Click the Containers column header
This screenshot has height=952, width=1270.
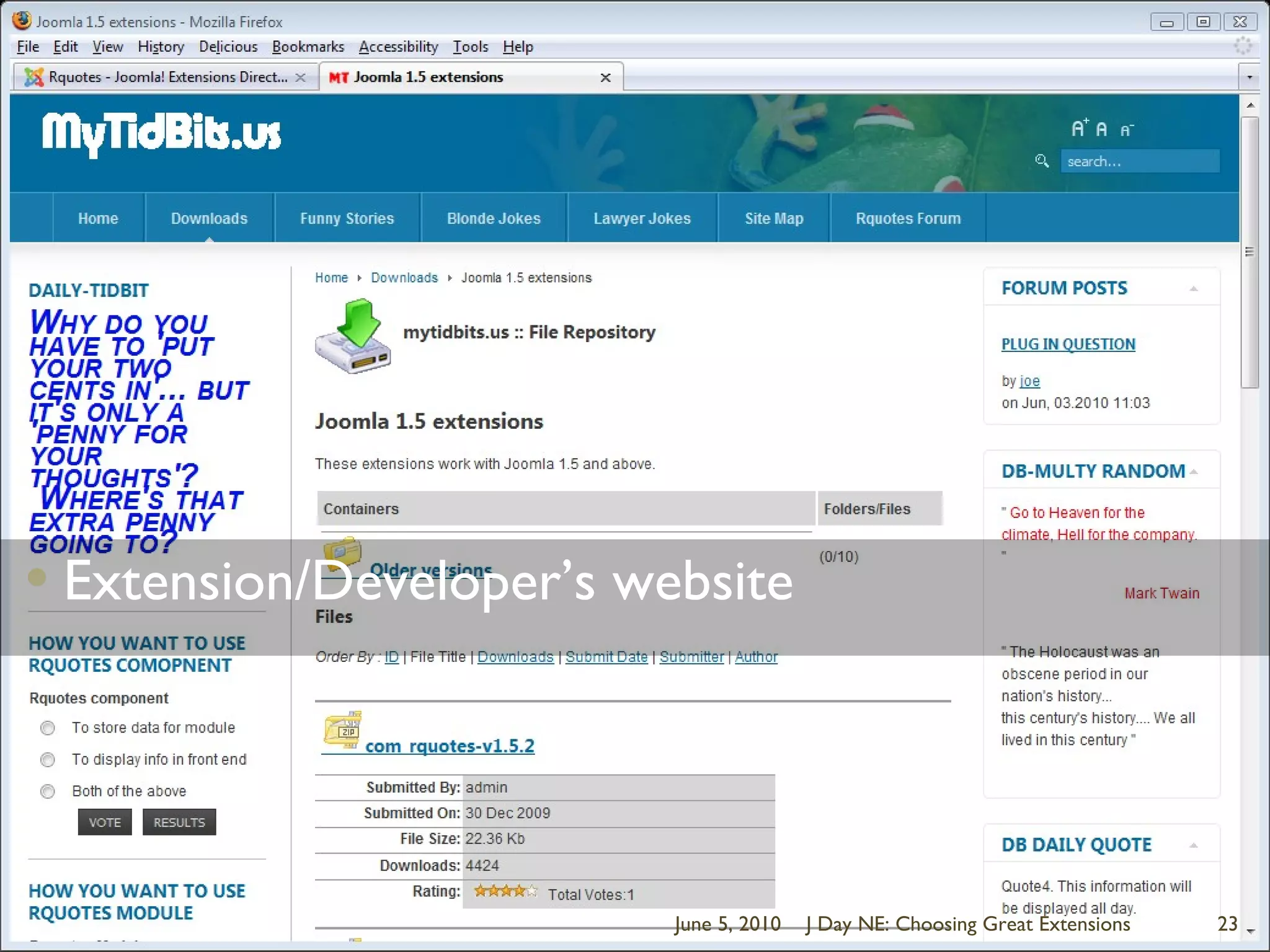tap(566, 509)
